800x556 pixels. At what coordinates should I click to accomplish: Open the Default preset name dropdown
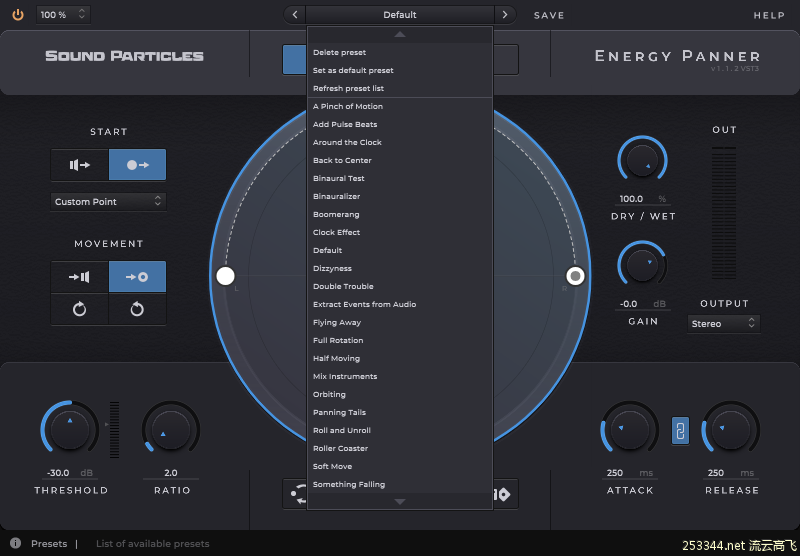(400, 15)
